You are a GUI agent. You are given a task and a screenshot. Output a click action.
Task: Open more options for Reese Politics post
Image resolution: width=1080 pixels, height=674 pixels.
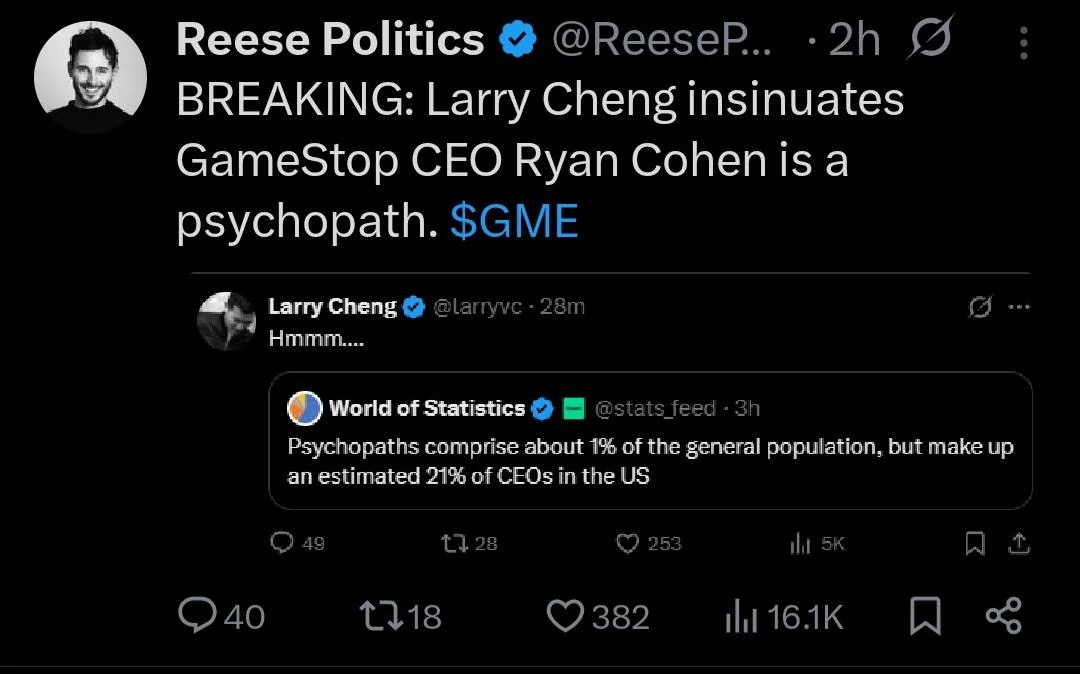click(1023, 42)
